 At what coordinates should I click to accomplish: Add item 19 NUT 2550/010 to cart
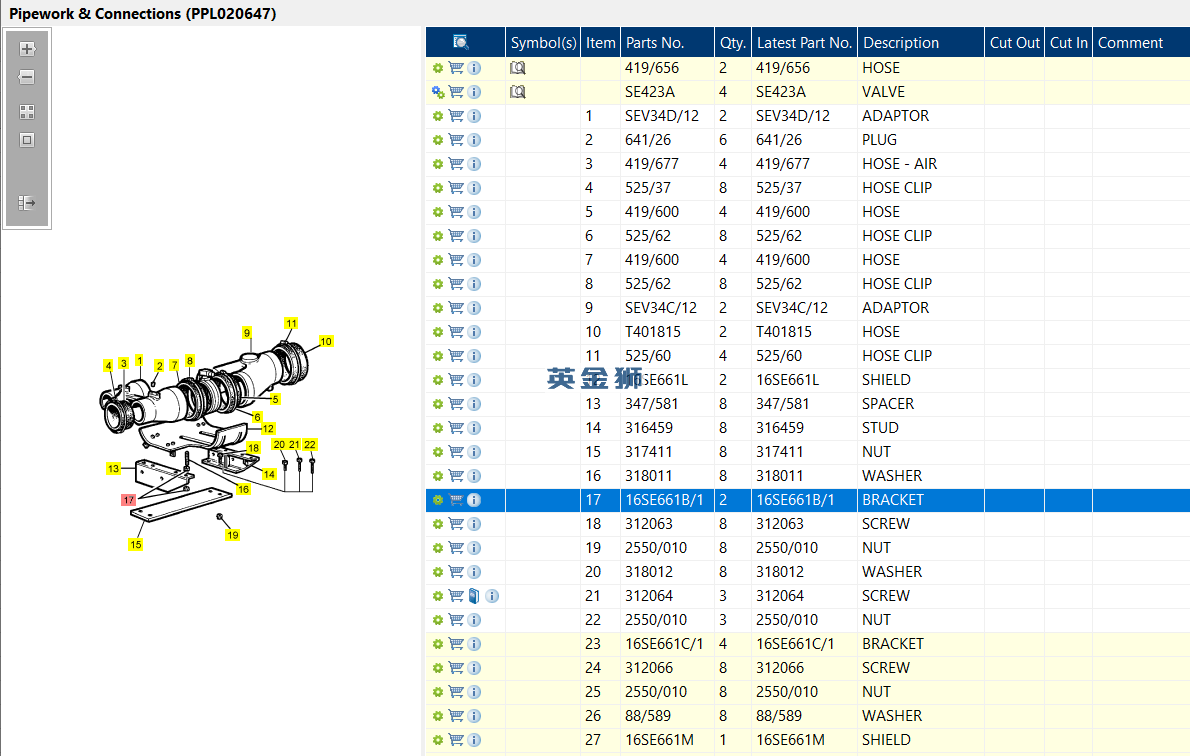tap(456, 548)
